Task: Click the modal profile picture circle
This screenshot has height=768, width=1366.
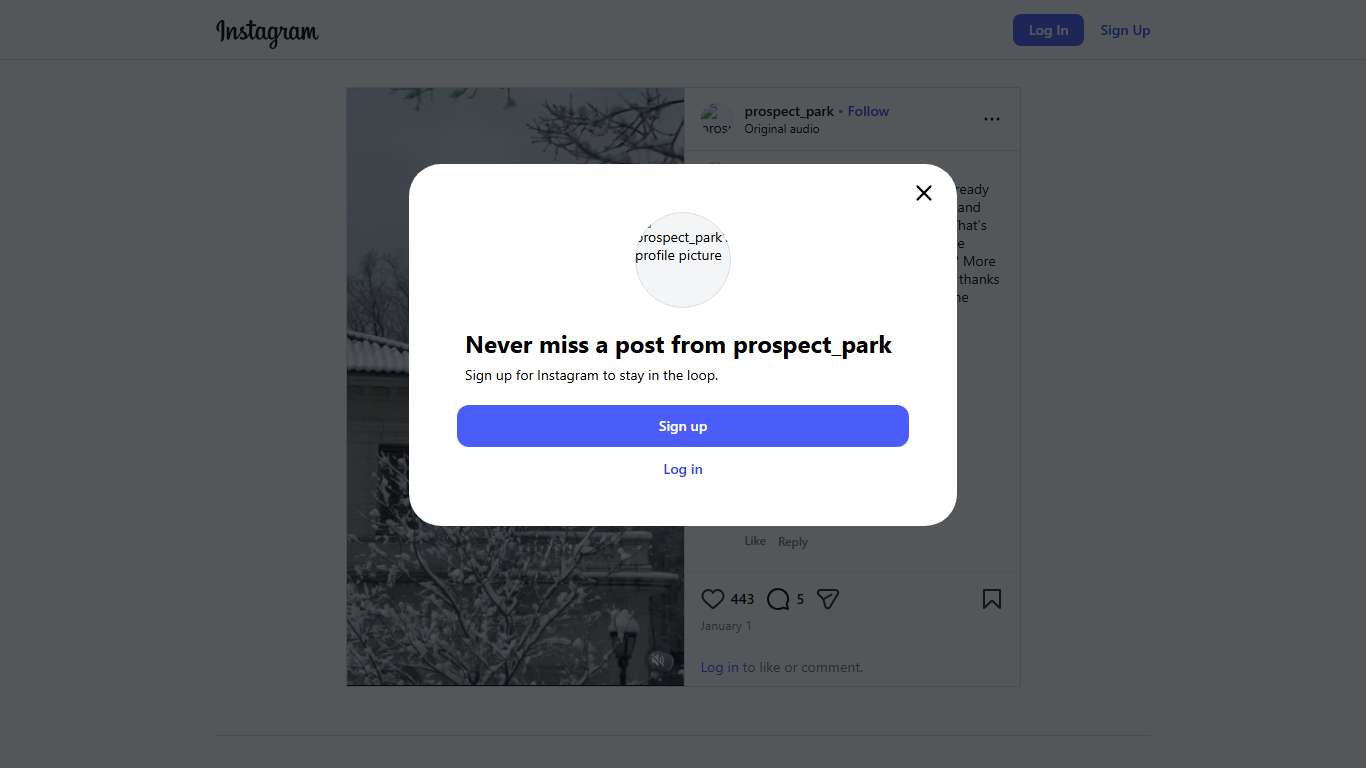Action: 683,259
